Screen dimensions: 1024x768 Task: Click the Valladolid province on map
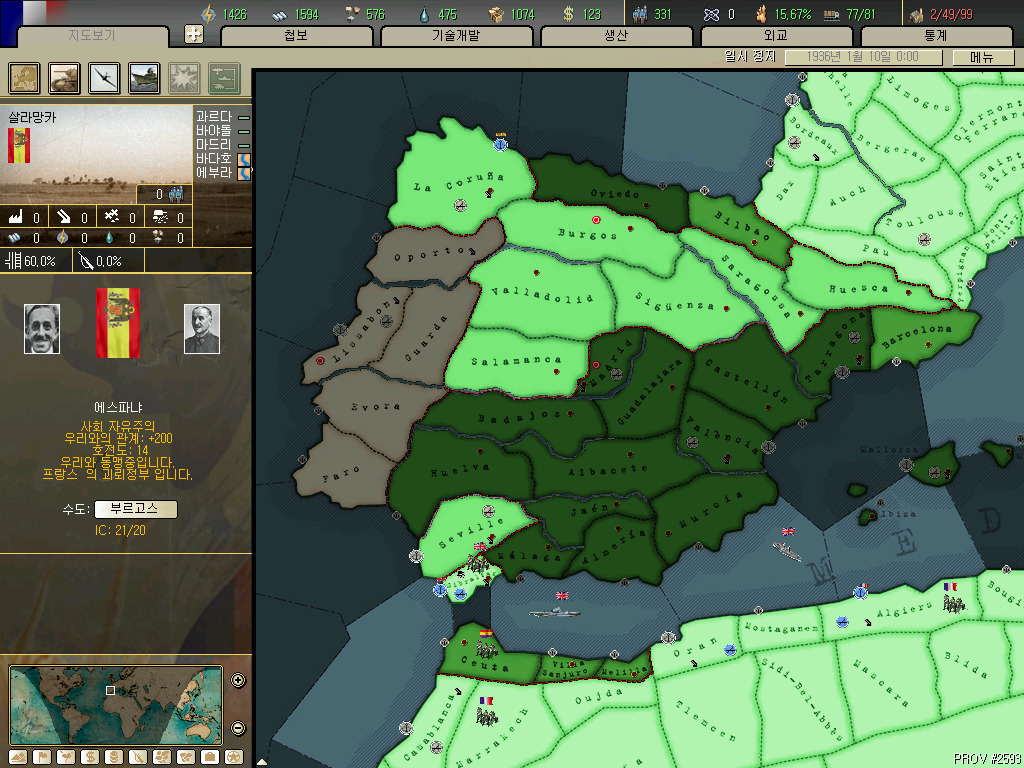[542, 295]
